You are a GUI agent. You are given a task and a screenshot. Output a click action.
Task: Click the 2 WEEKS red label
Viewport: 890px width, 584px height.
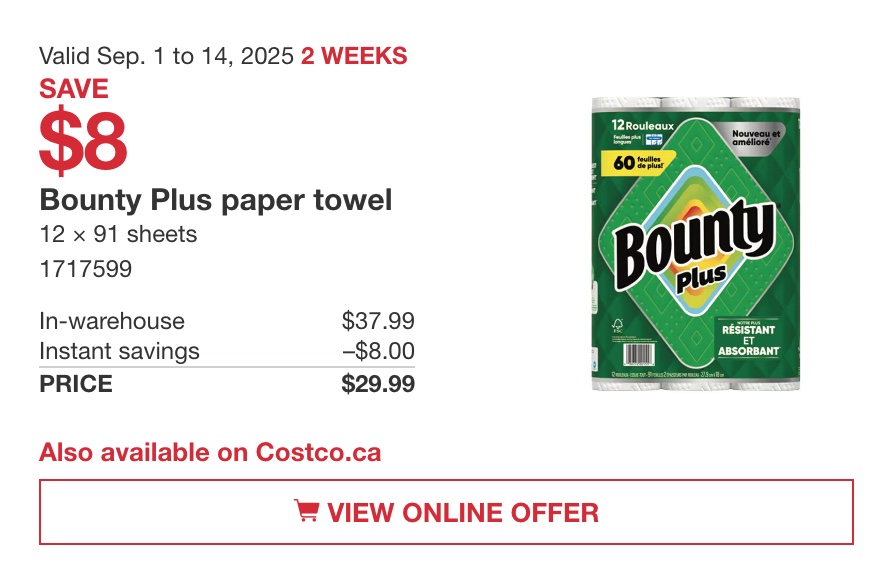pos(354,56)
